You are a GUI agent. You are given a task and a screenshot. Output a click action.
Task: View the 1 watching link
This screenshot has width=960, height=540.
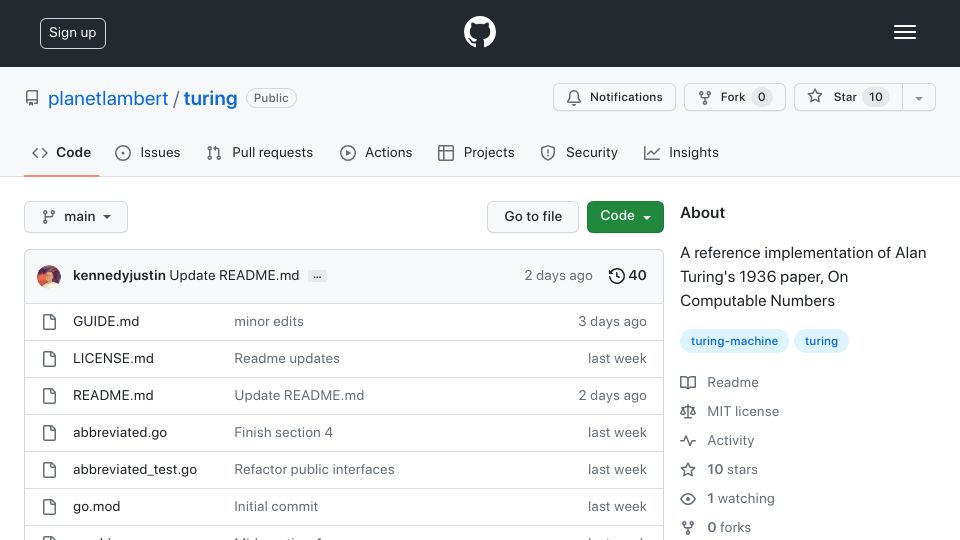(x=741, y=498)
